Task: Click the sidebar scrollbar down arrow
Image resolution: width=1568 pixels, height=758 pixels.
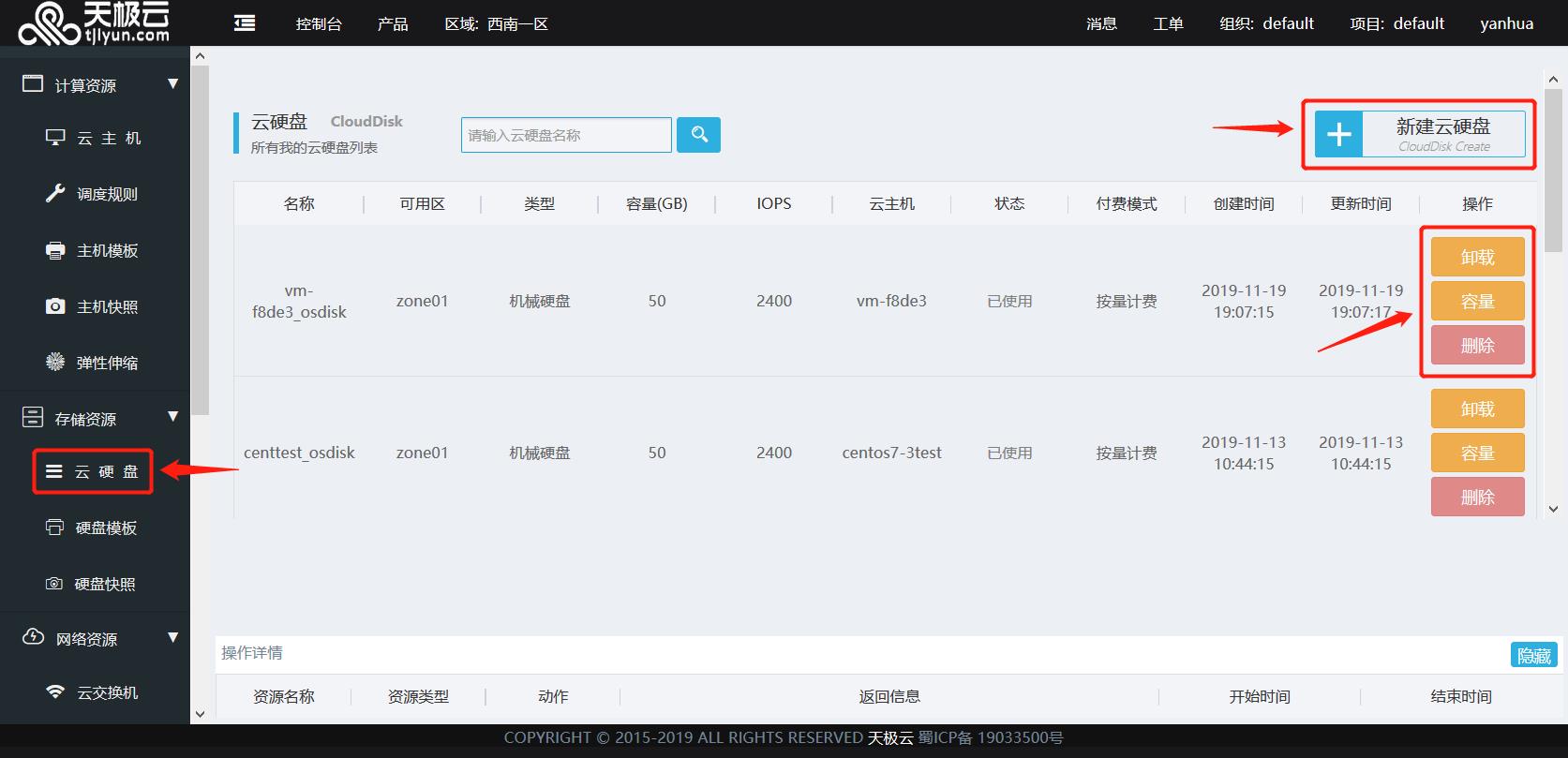Action: pyautogui.click(x=200, y=714)
